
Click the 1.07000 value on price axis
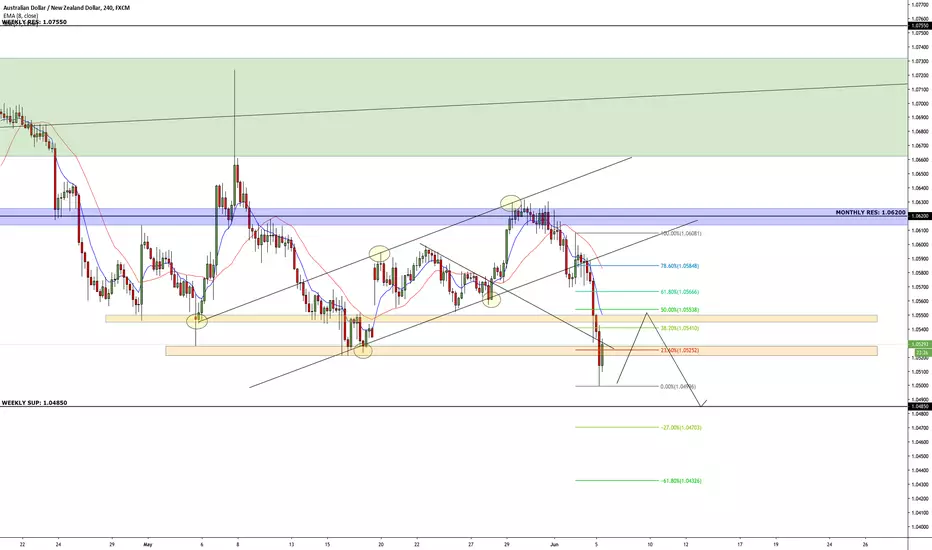(x=920, y=103)
